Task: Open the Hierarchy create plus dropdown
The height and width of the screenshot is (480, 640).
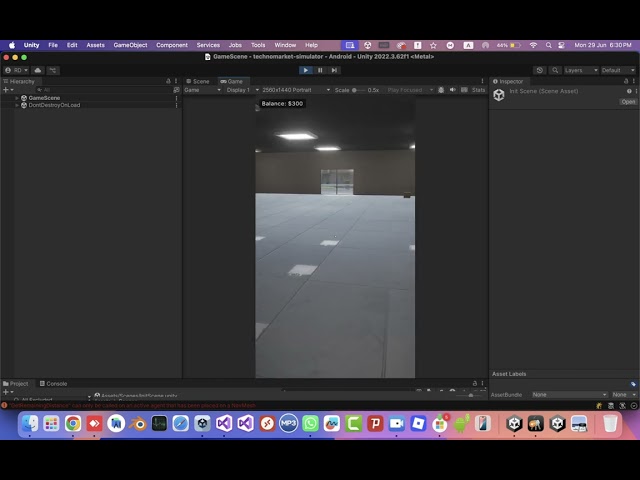Action: click(x=8, y=90)
